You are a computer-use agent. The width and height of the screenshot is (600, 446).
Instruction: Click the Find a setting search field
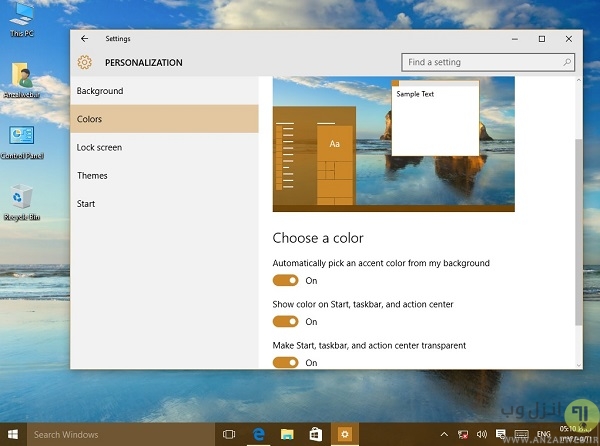click(480, 62)
